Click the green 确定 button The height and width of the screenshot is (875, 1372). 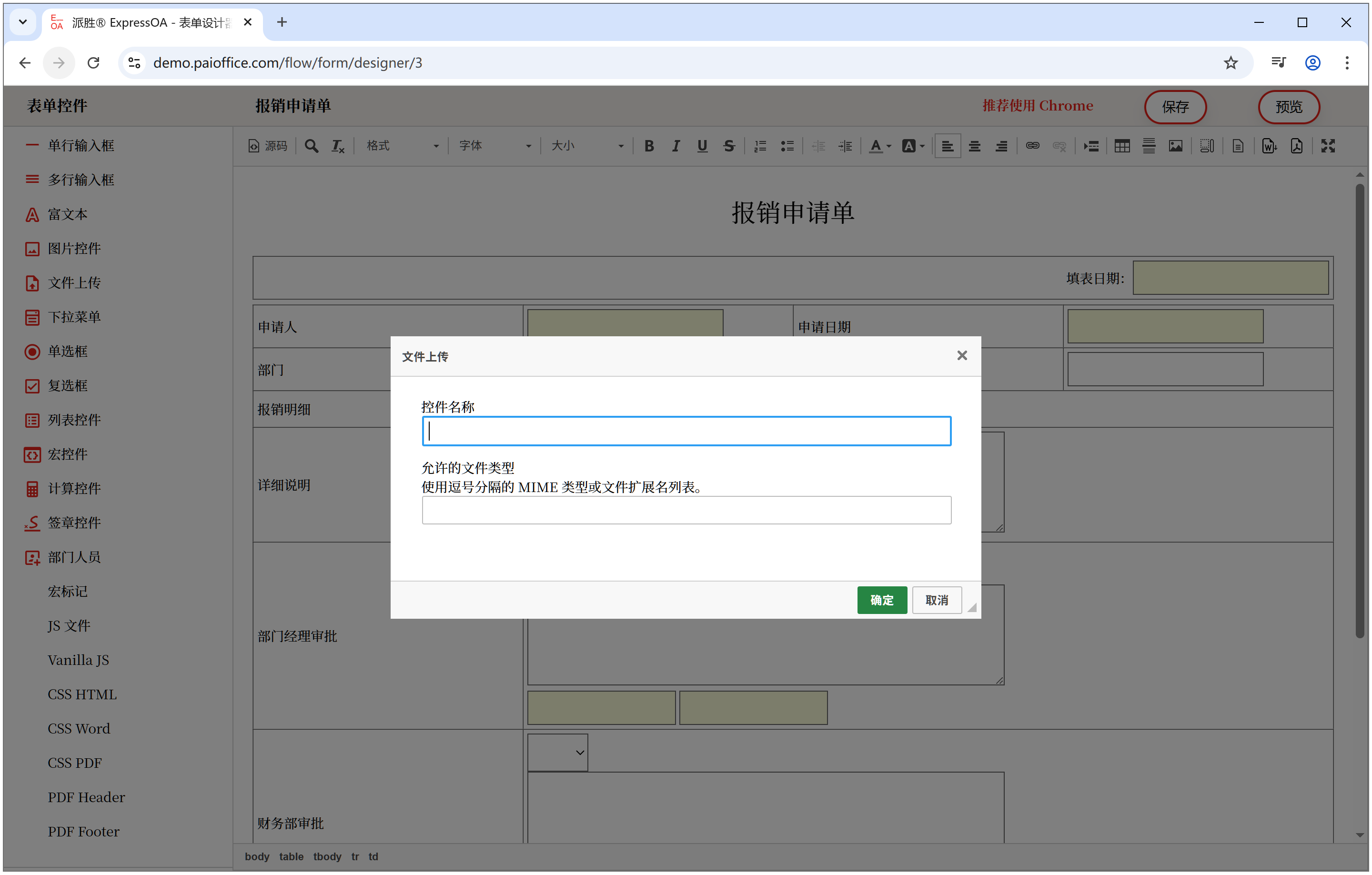(x=881, y=600)
